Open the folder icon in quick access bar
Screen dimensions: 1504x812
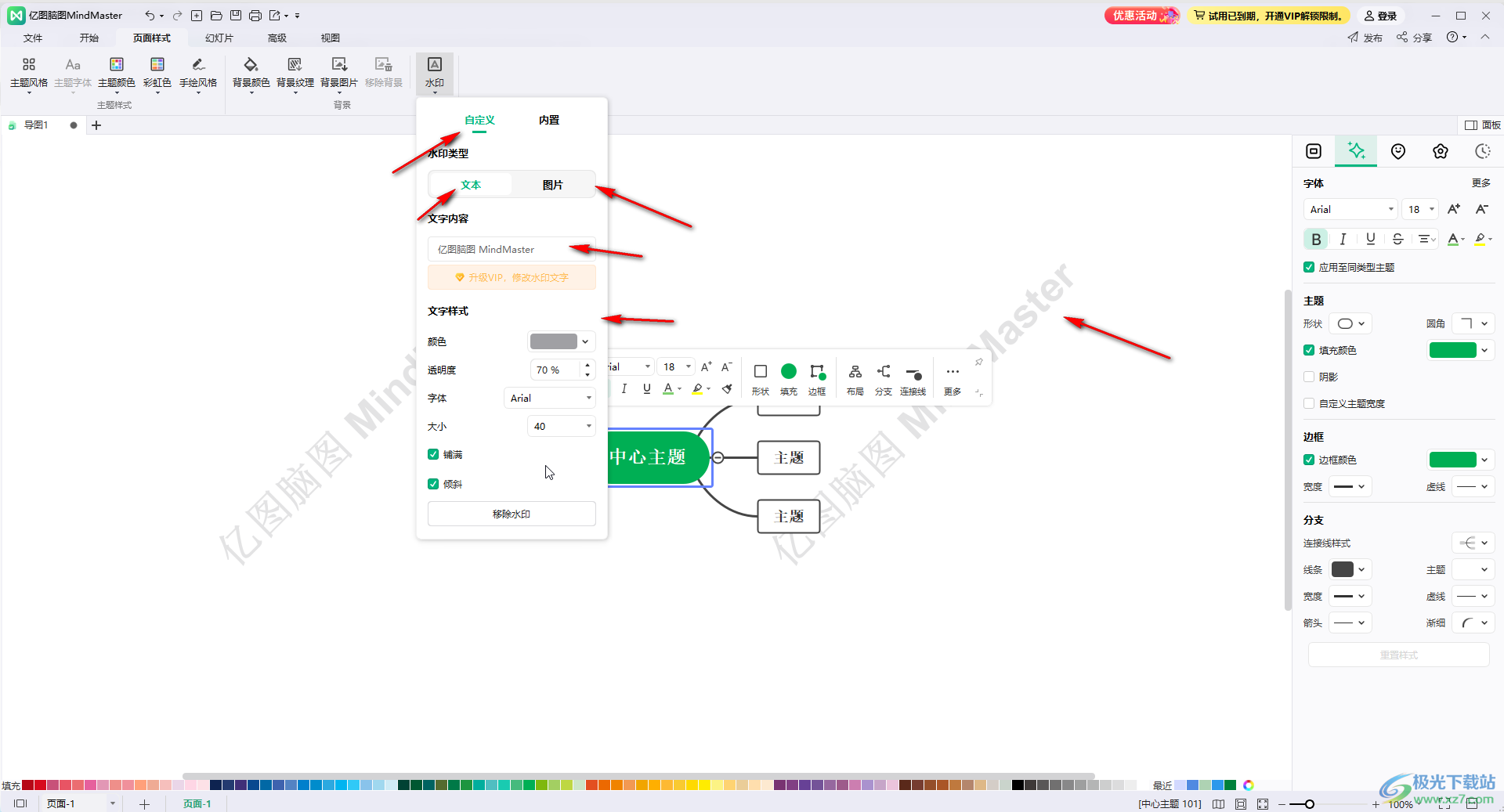tap(216, 16)
